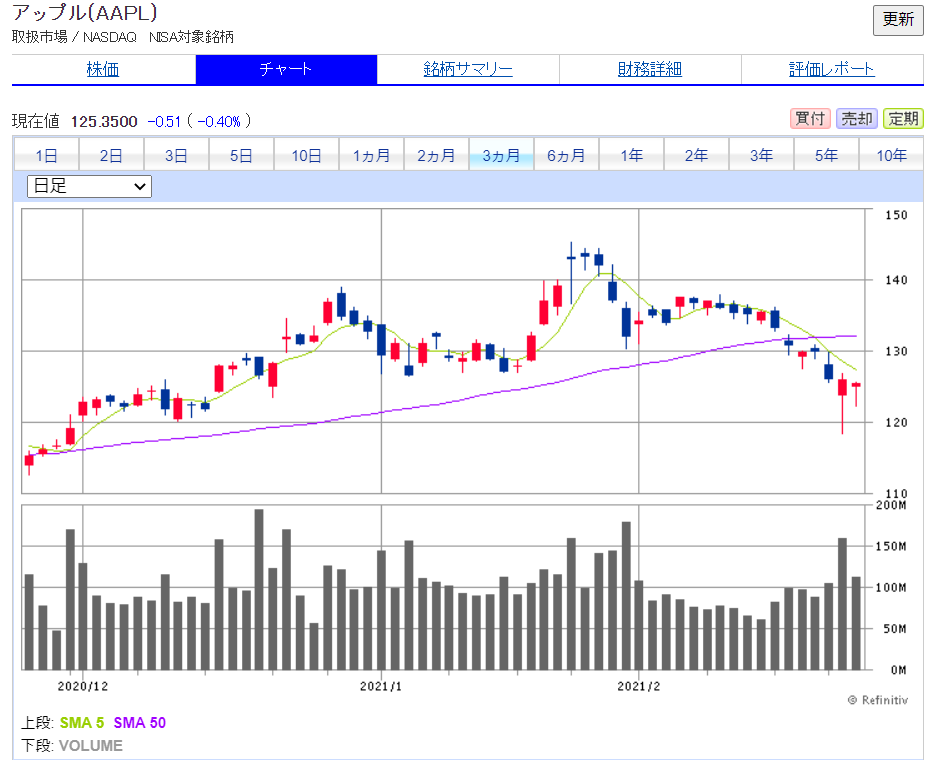Click the 150M volume axis label

[x=891, y=546]
